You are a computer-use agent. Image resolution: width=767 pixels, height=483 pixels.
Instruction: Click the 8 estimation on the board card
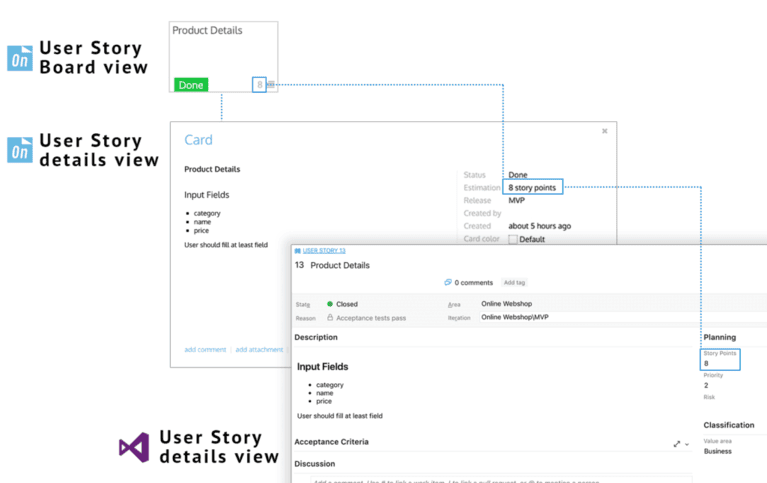tap(259, 85)
